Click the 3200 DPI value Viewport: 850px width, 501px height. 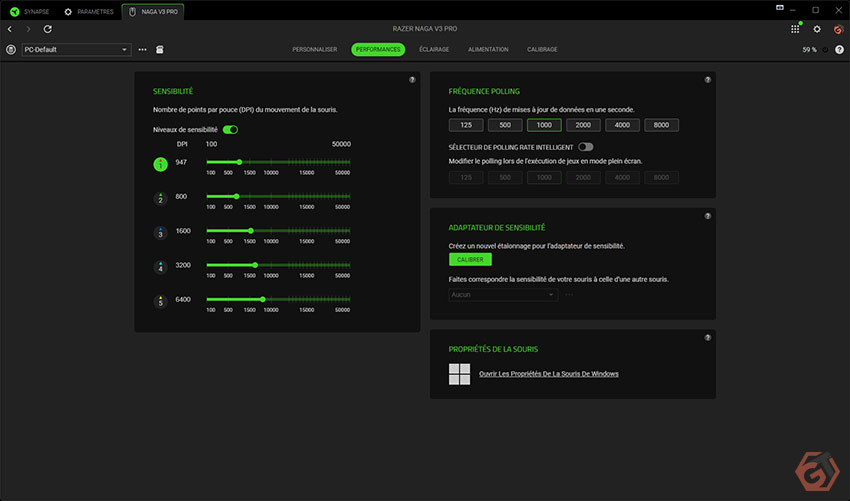point(183,265)
